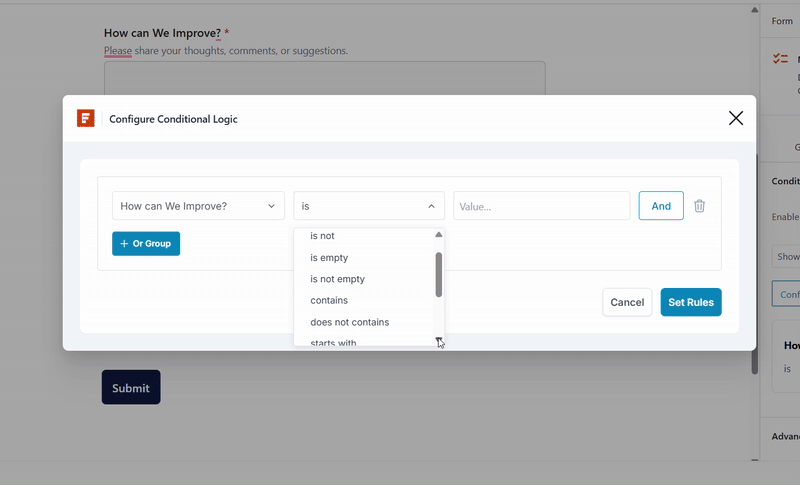Select 'contains' from the operator list
Screen dimensions: 800x485
(x=329, y=300)
